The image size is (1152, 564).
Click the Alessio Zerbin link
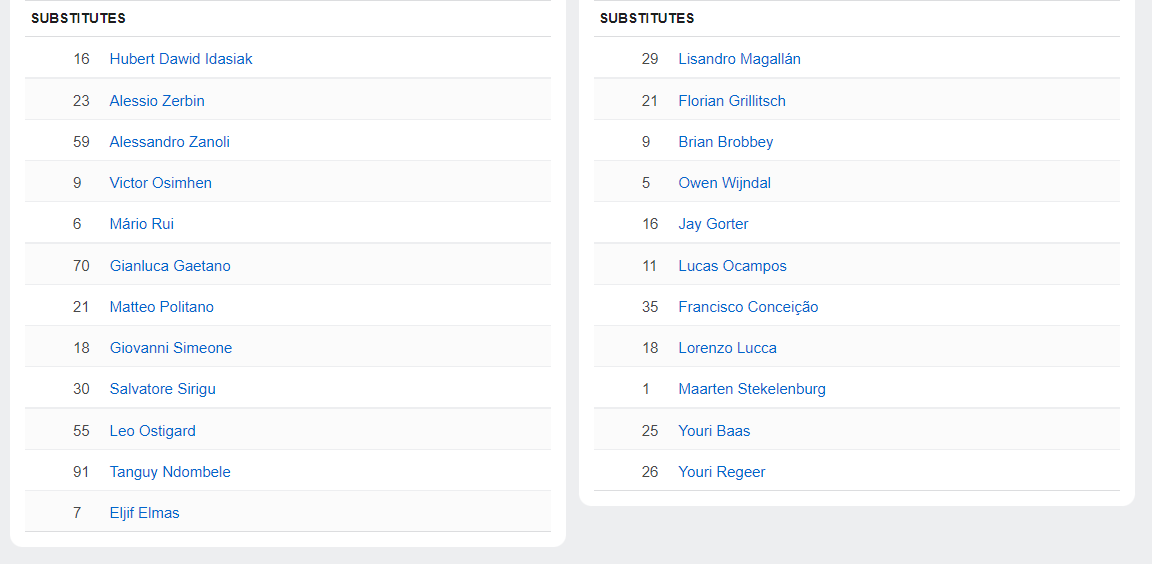pos(157,101)
